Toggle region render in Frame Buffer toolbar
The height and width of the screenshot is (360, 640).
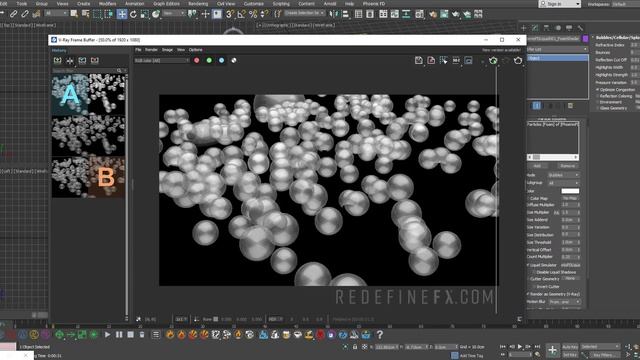[443, 60]
